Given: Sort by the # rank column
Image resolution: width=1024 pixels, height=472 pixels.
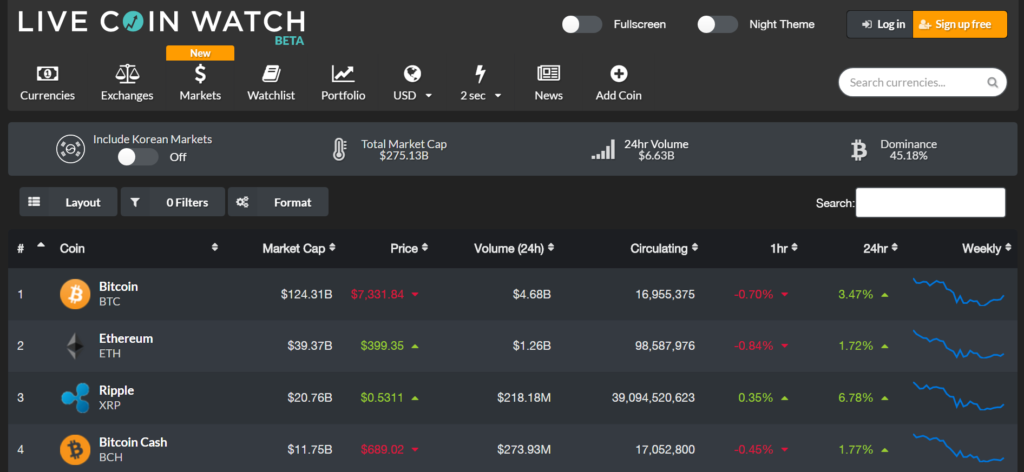Looking at the screenshot, I should point(31,248).
